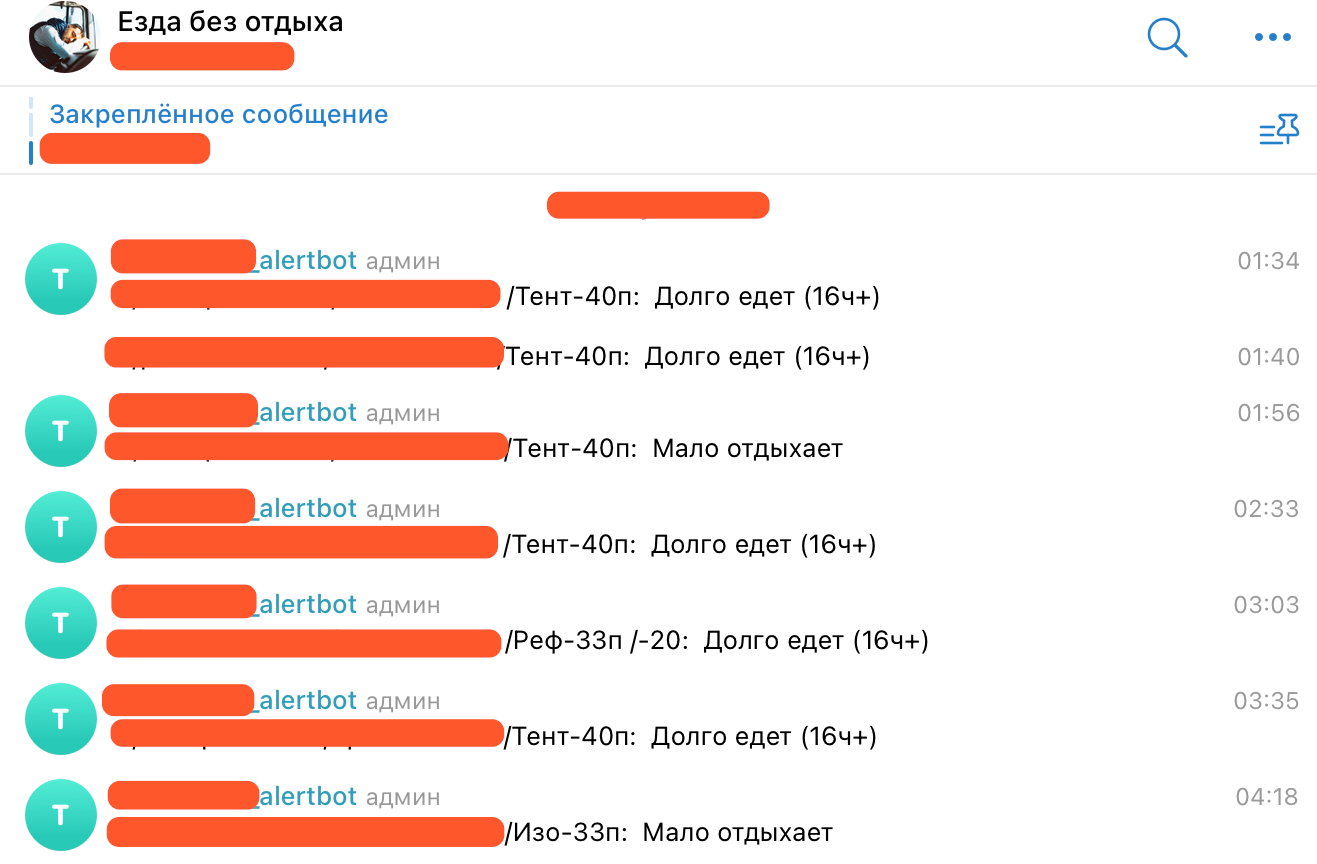Click the redacted date separator badge
The width and height of the screenshot is (1317, 864).
[x=658, y=205]
